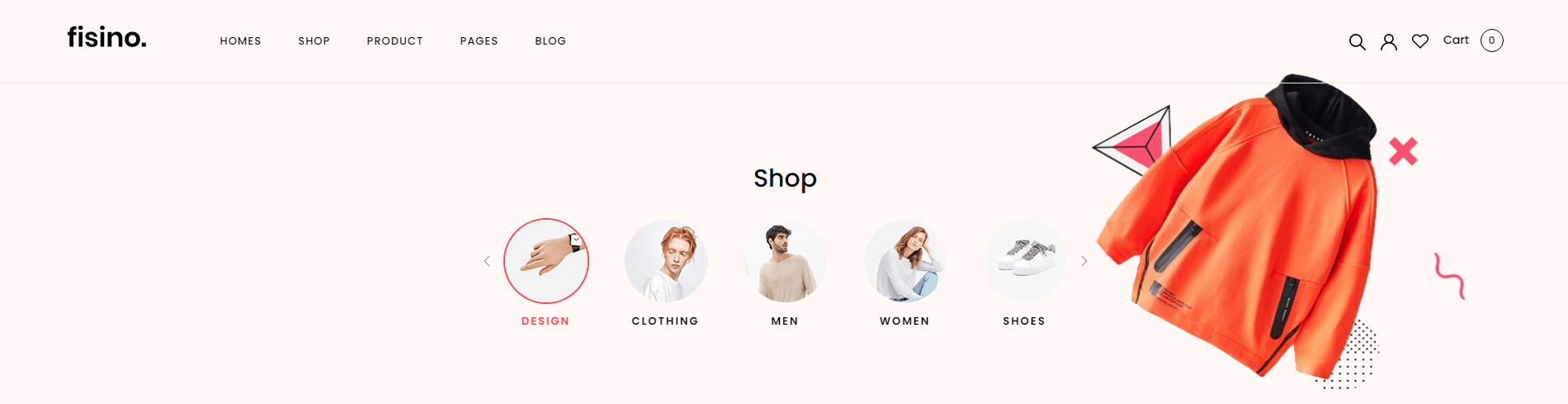Click the DESIGN category label
Image resolution: width=1568 pixels, height=404 pixels.
pos(545,321)
